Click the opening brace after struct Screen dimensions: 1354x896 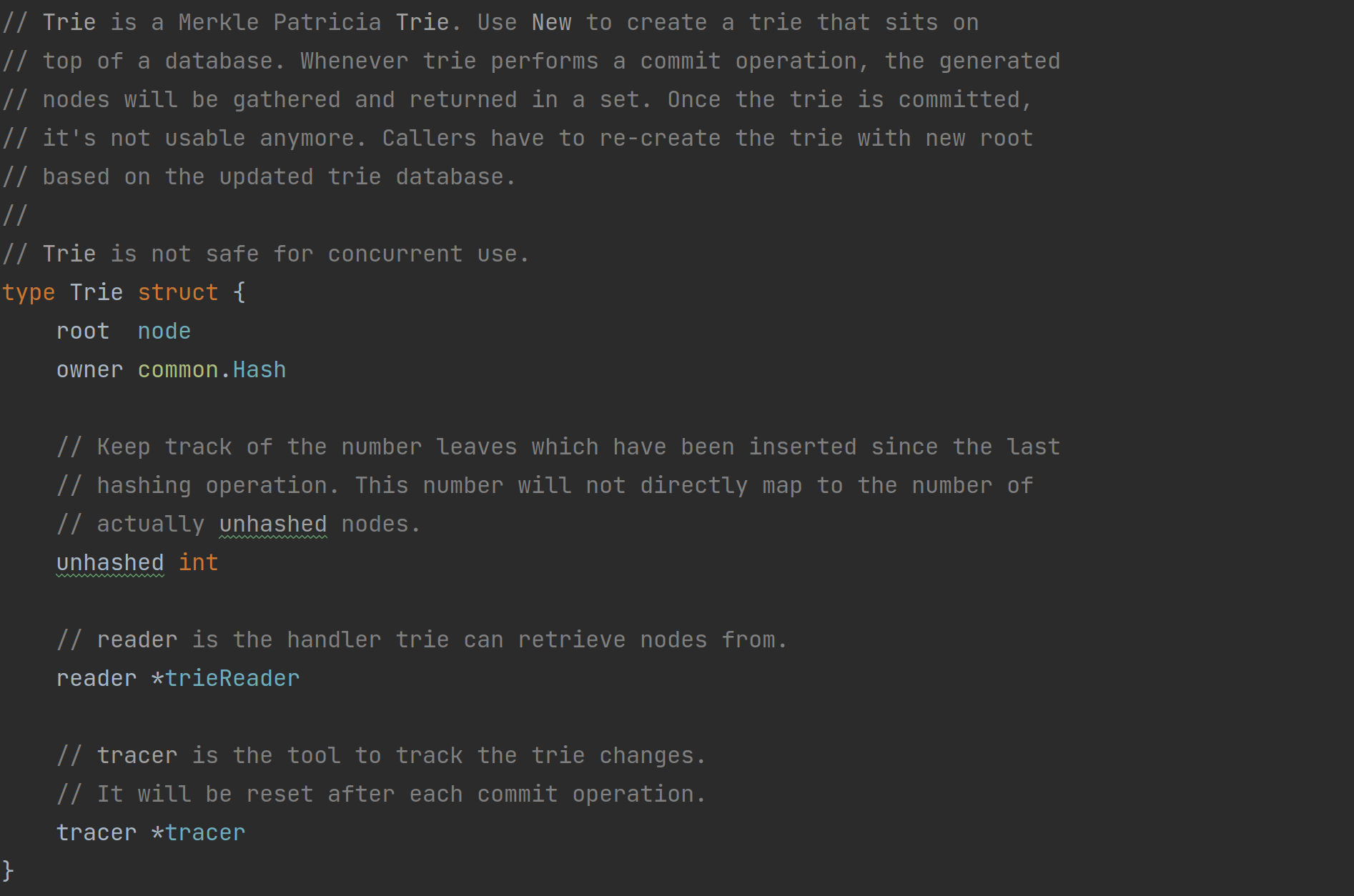point(239,292)
